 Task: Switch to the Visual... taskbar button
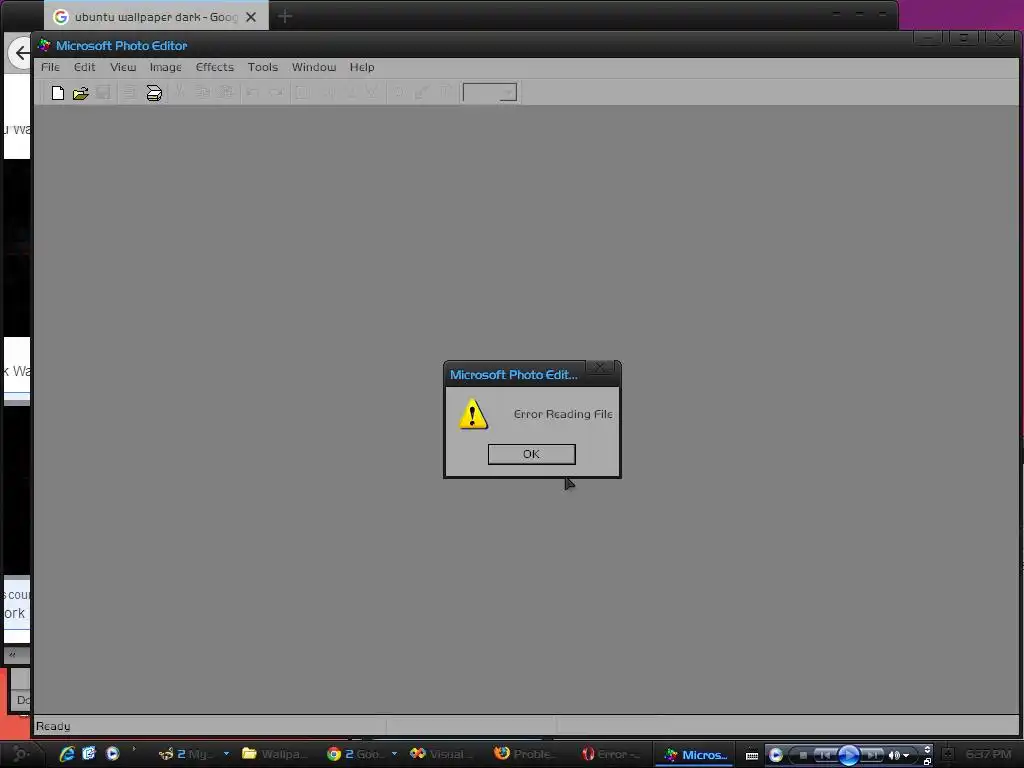coord(439,754)
